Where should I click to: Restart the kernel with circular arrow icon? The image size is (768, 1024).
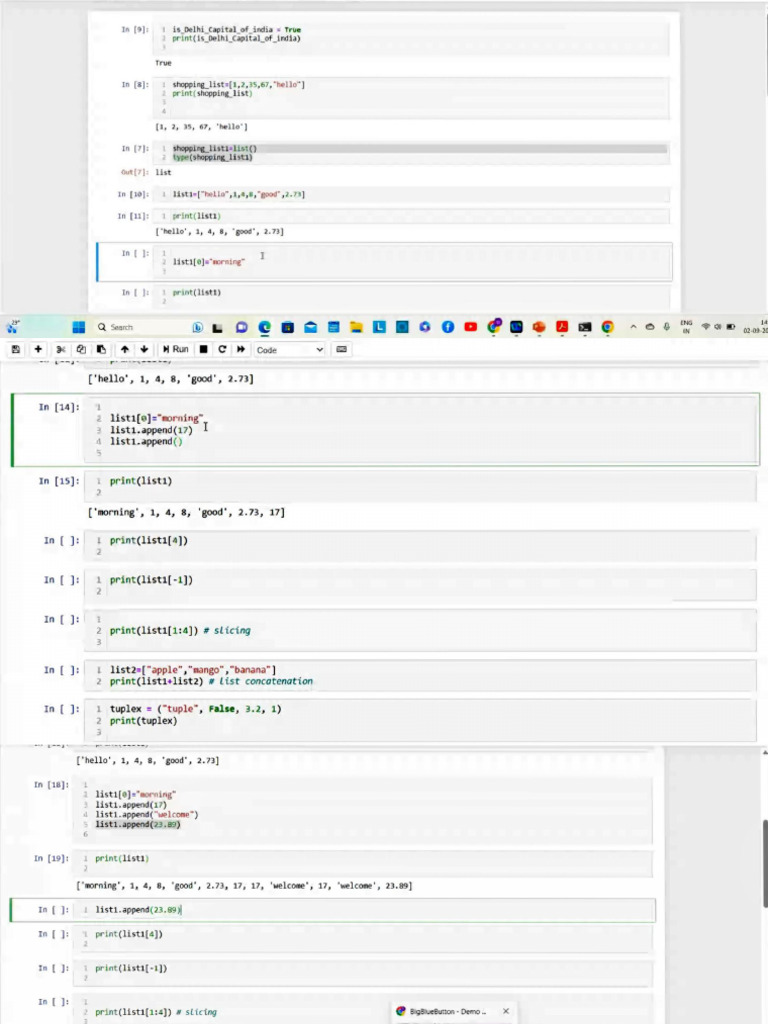[222, 349]
